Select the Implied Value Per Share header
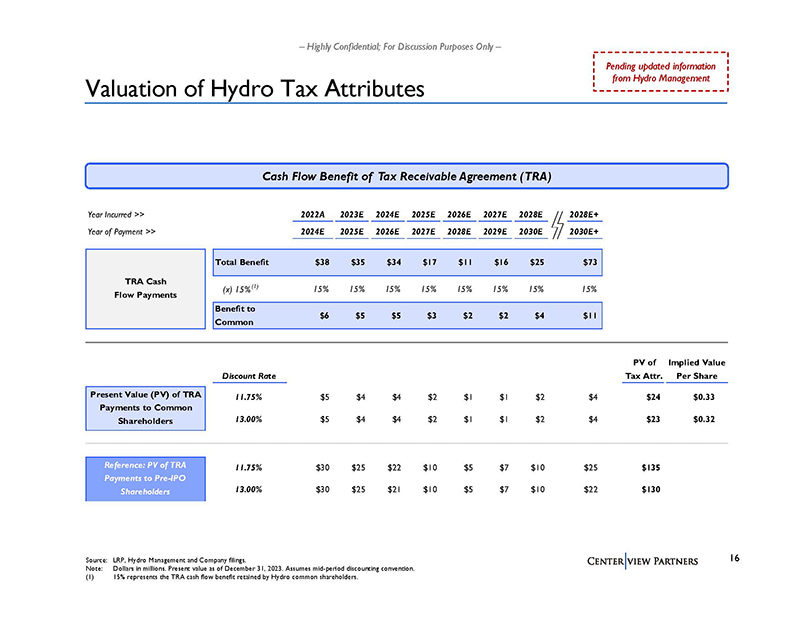Screen dimensions: 800x618 coord(699,369)
